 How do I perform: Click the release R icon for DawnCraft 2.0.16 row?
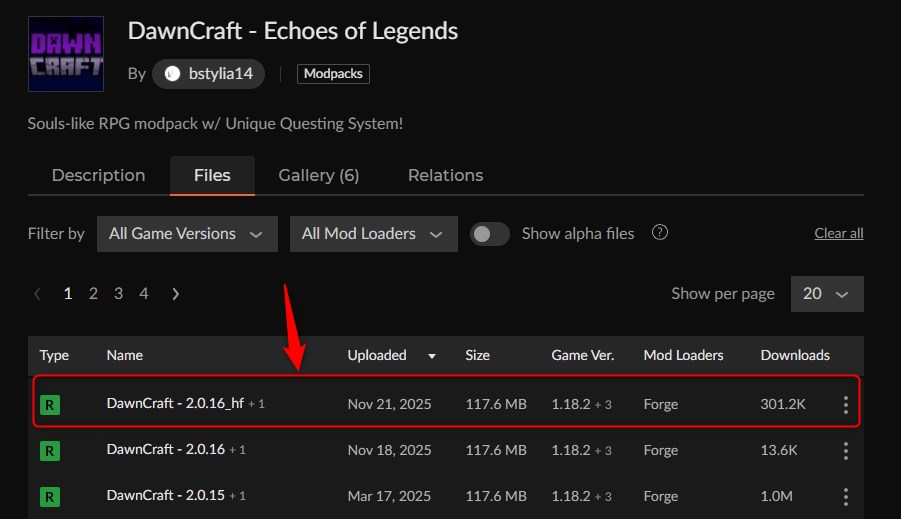[x=50, y=451]
